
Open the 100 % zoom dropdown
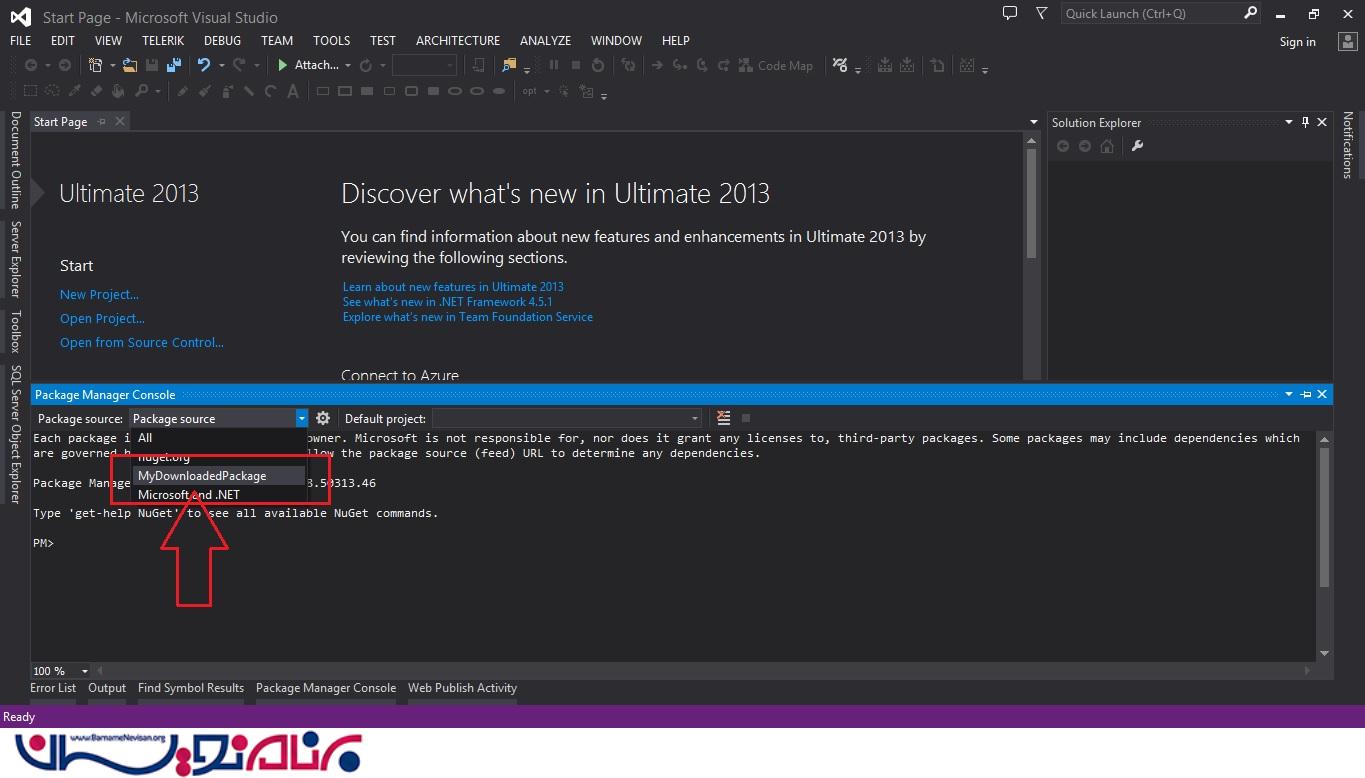click(x=84, y=671)
